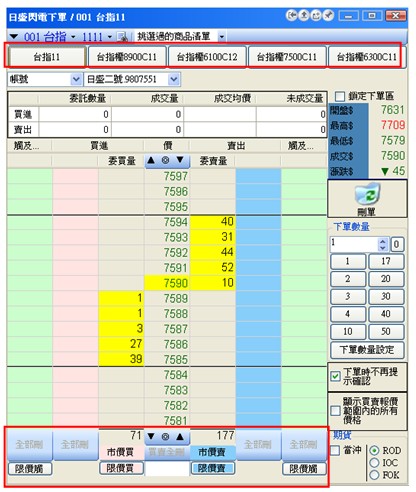Screen dimensions: 416x492
Task: Click the 開盤$ value 7631
Action: click(393, 110)
